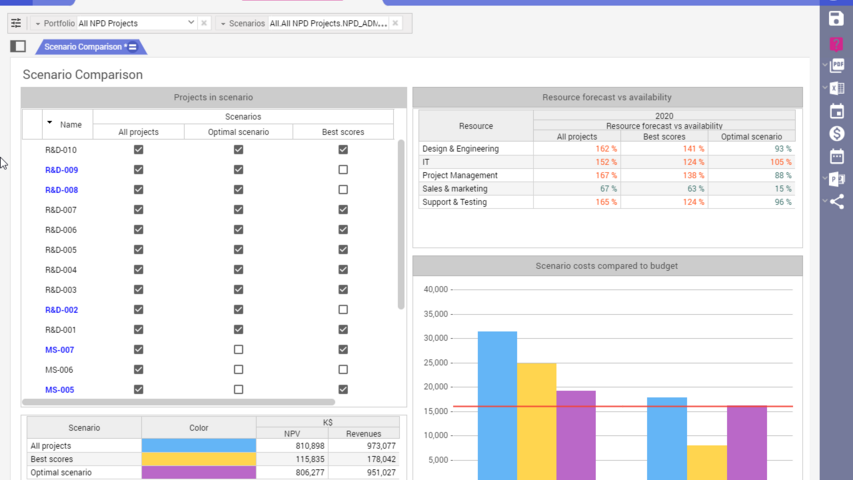Enable R&D-009 in Best scores column
Viewport: 853px width, 480px height.
(x=343, y=170)
